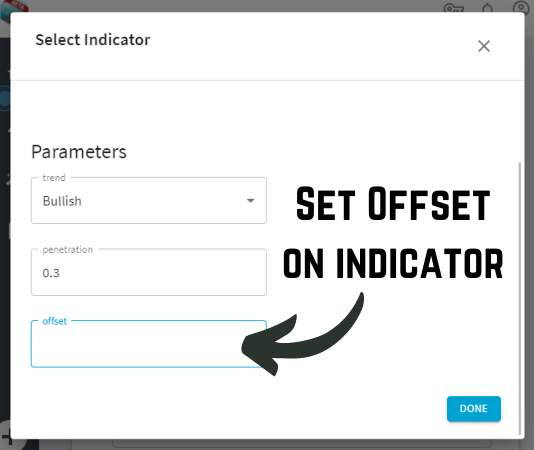The image size is (534, 450).
Task: Focus the penetration field showing 0.3
Action: tap(148, 273)
